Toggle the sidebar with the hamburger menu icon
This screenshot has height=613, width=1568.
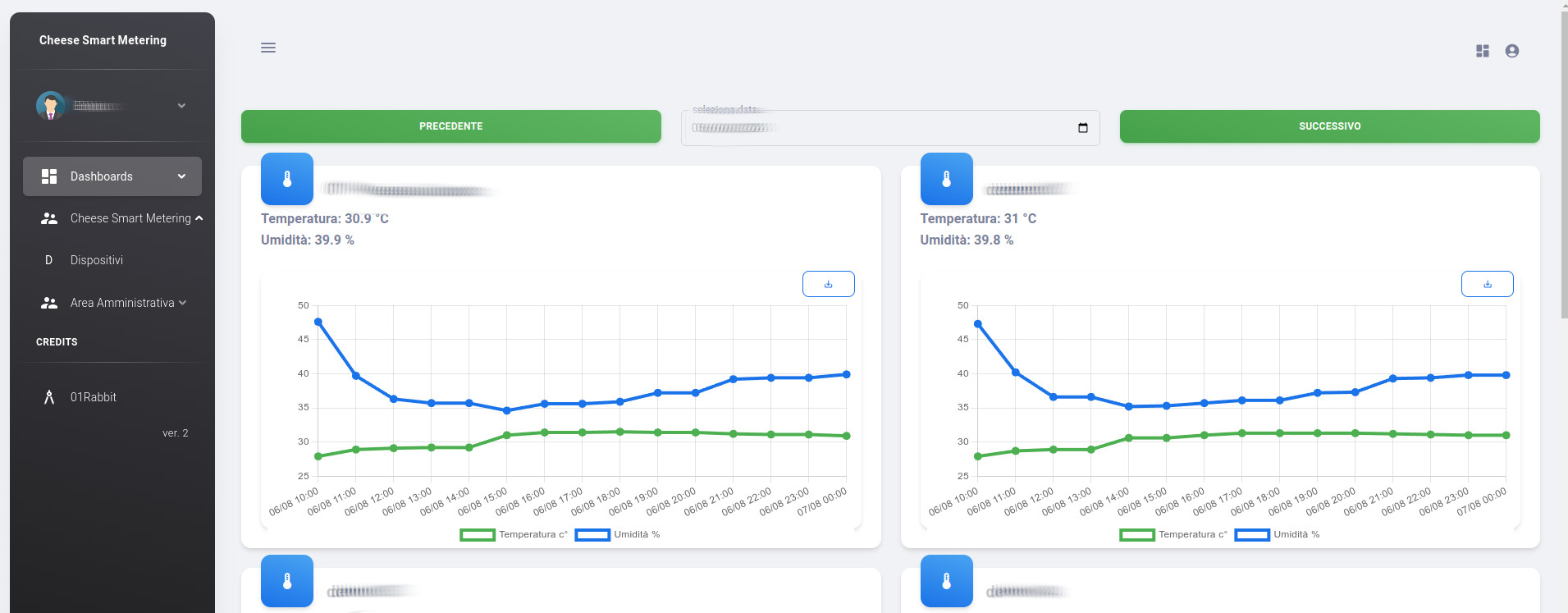tap(268, 48)
